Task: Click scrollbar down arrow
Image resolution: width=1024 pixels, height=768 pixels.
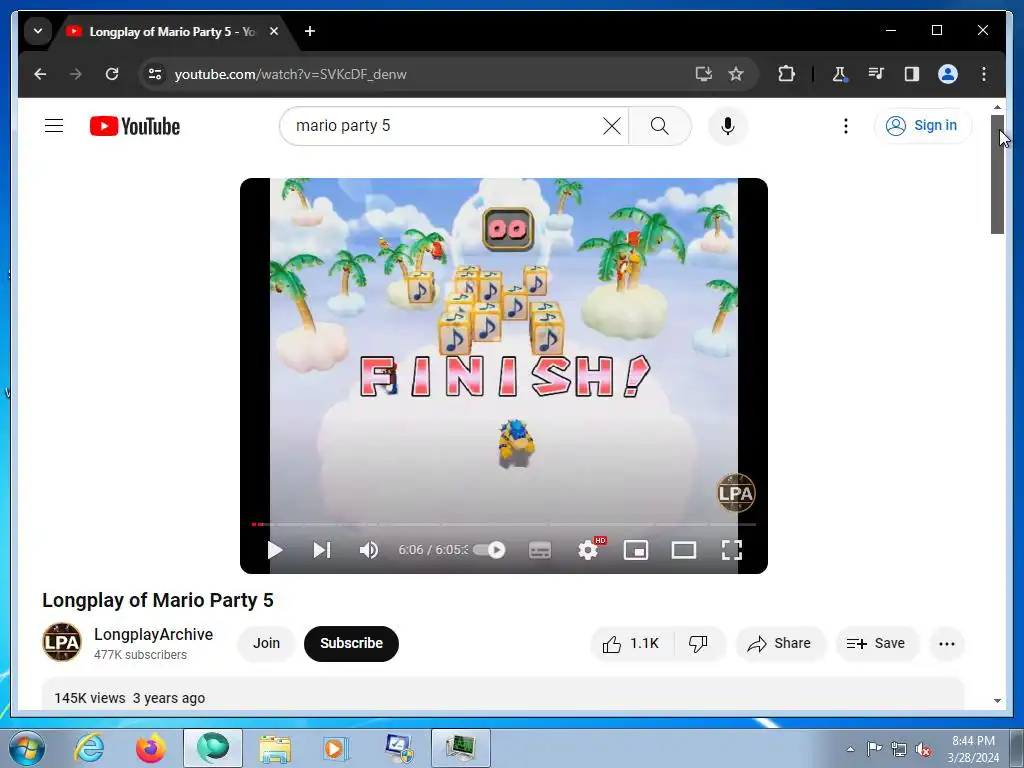Action: click(x=997, y=701)
